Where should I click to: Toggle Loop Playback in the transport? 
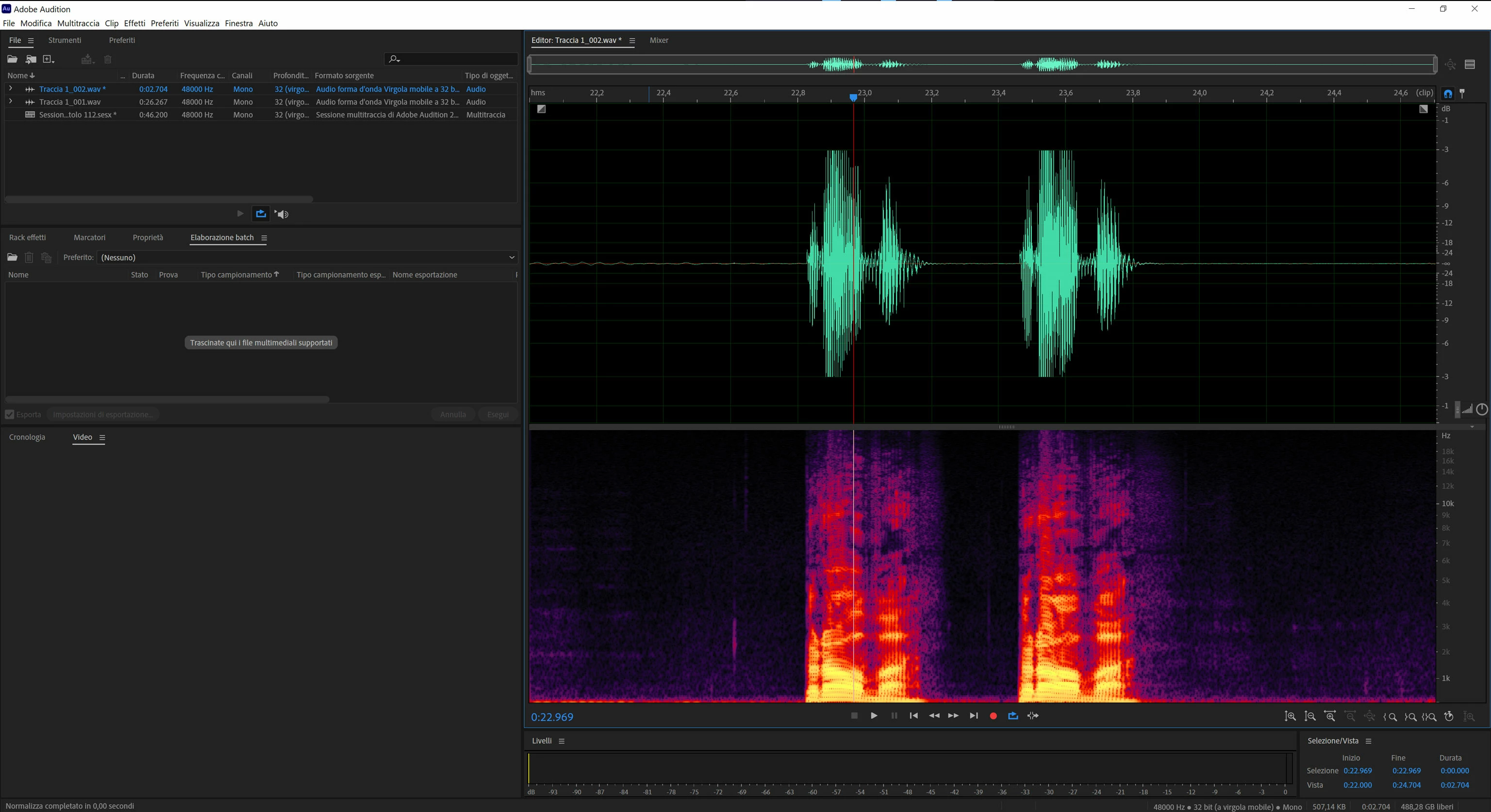(1013, 716)
